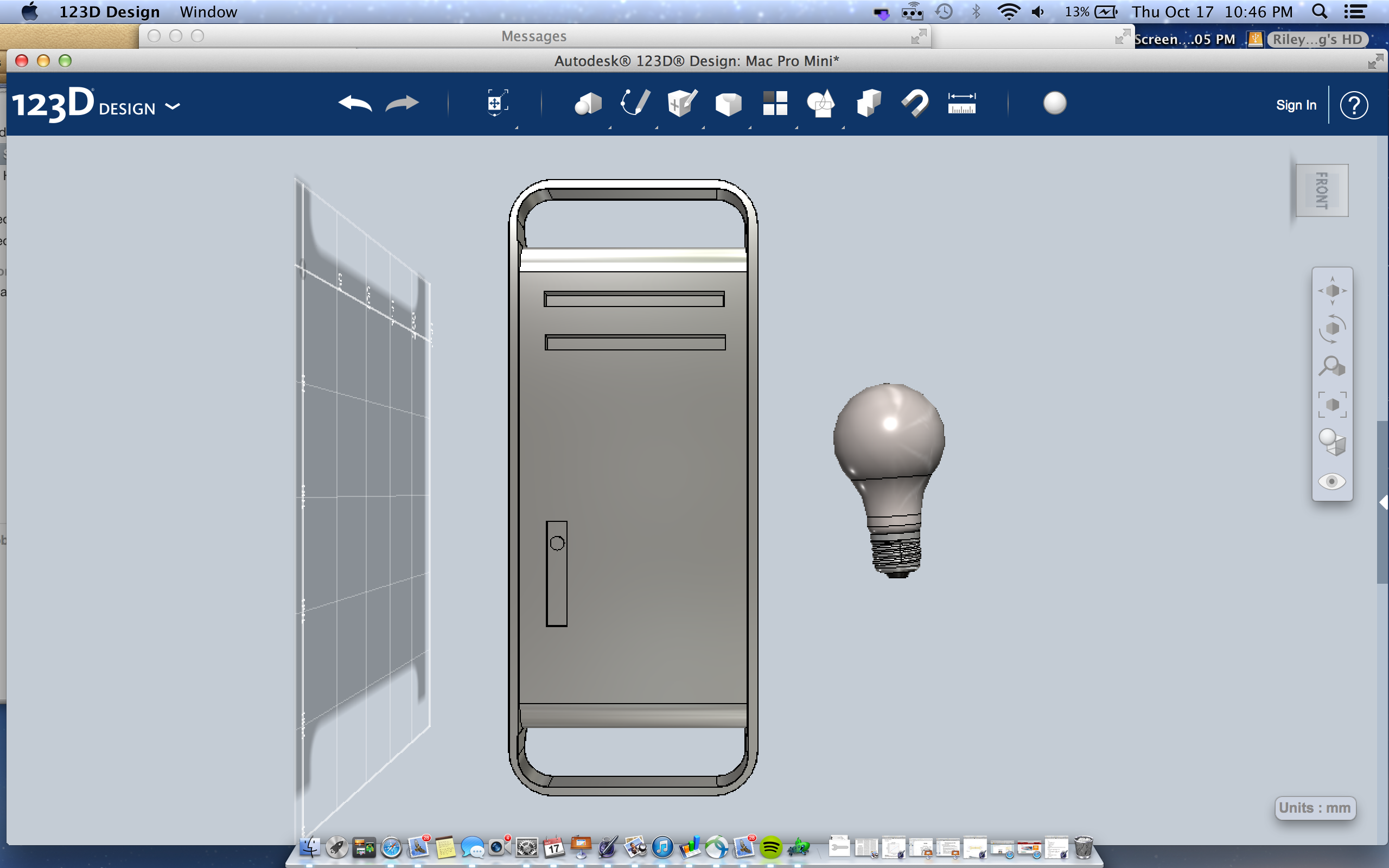
Task: Select the Screen...05 PM desktop file
Action: [1184, 39]
